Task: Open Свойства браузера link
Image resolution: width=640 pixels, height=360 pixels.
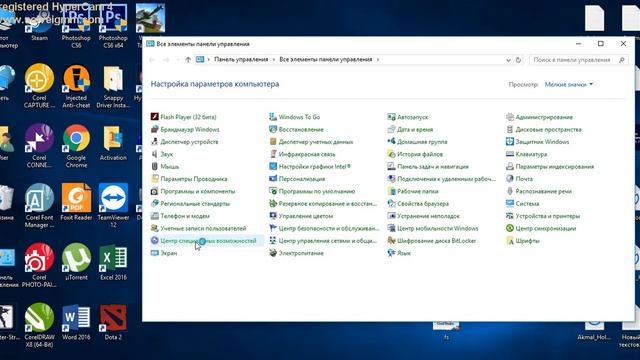Action: click(423, 203)
